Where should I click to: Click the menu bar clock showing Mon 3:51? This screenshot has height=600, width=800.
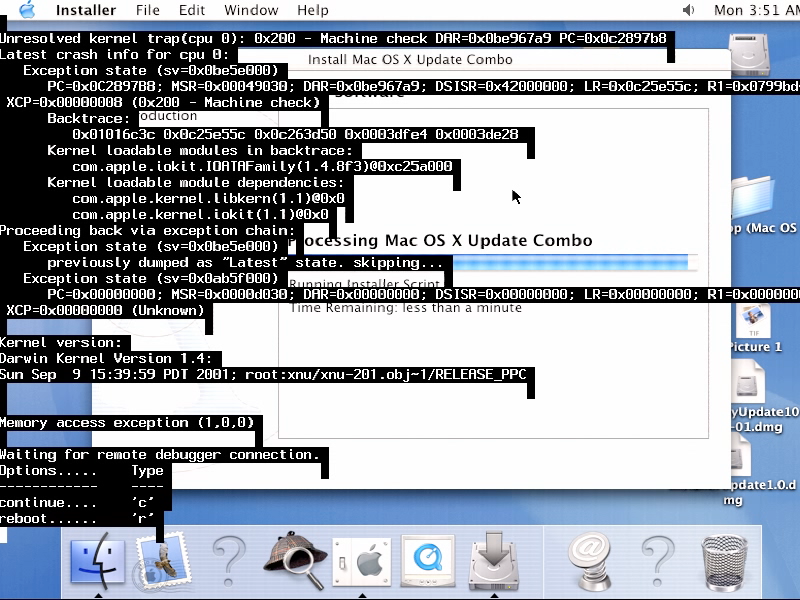(x=757, y=10)
